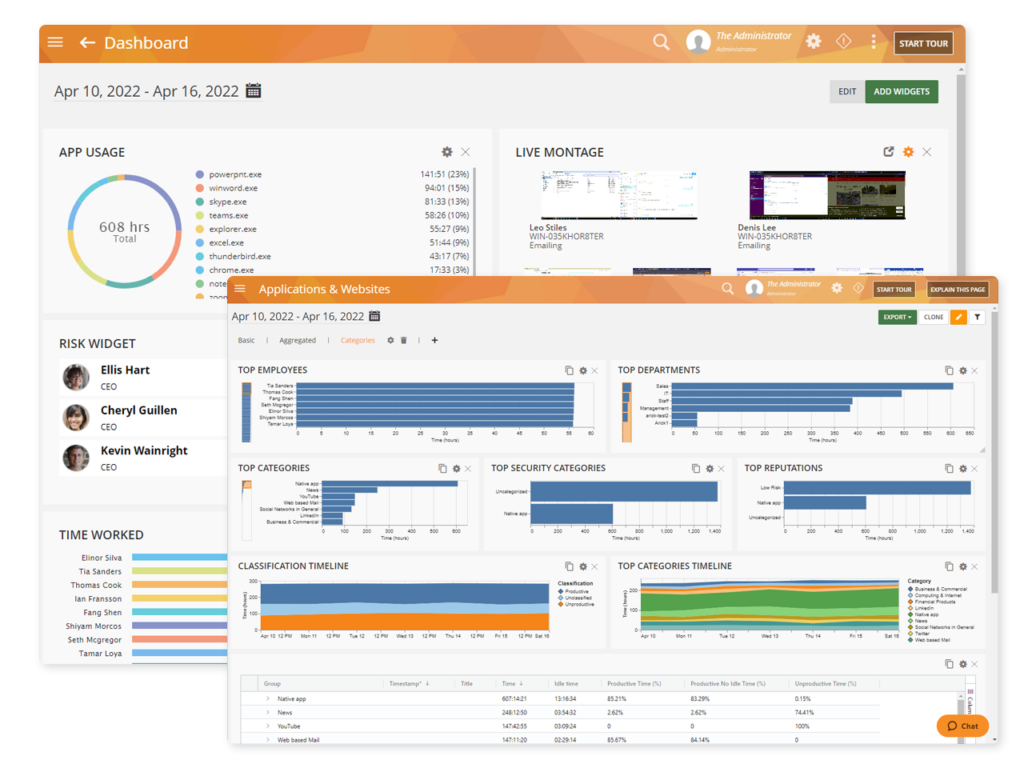Open the calendar date picker for the report
Image resolution: width=1024 pixels, height=768 pixels.
[373, 316]
